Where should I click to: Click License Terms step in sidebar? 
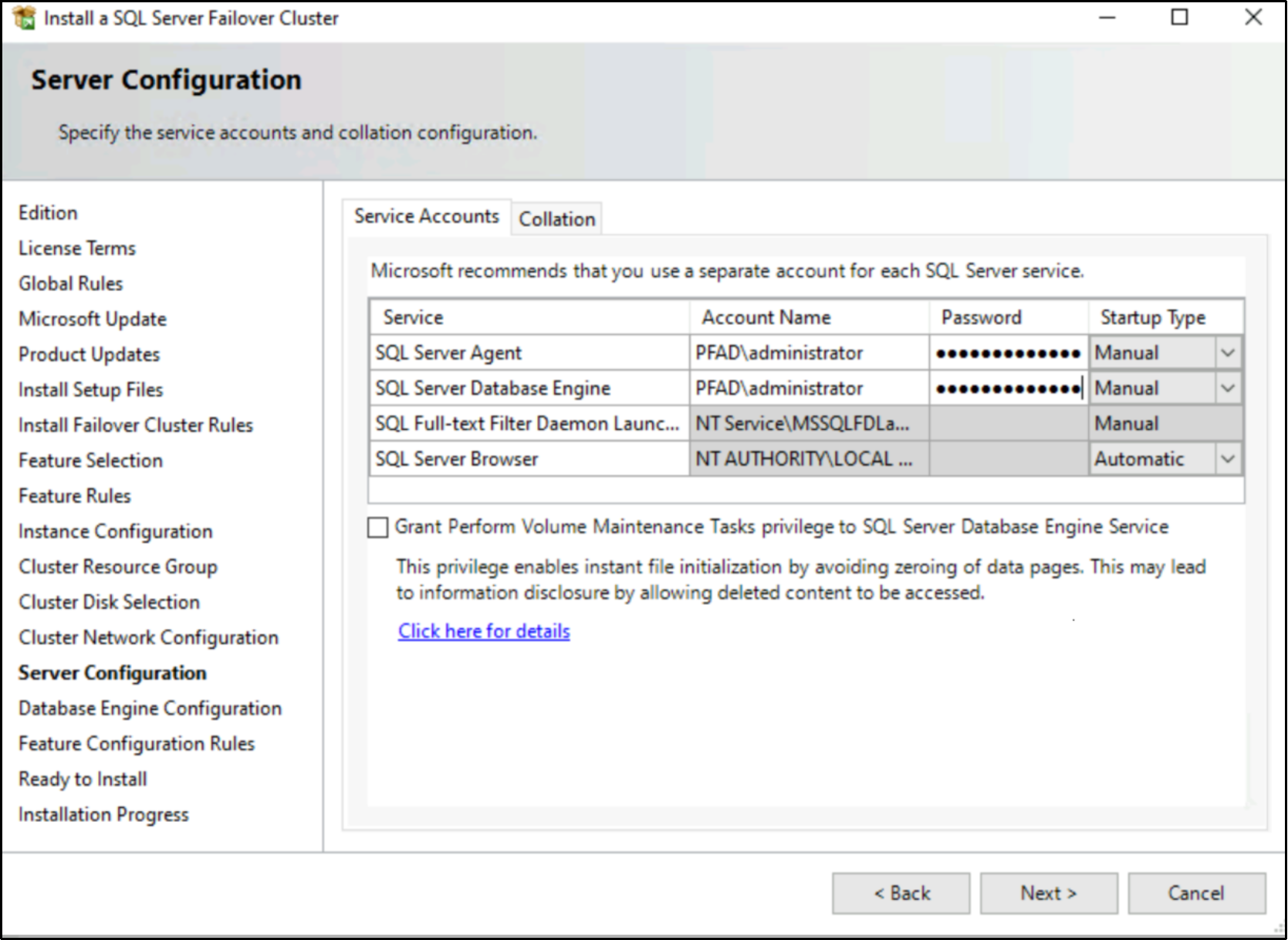(77, 249)
